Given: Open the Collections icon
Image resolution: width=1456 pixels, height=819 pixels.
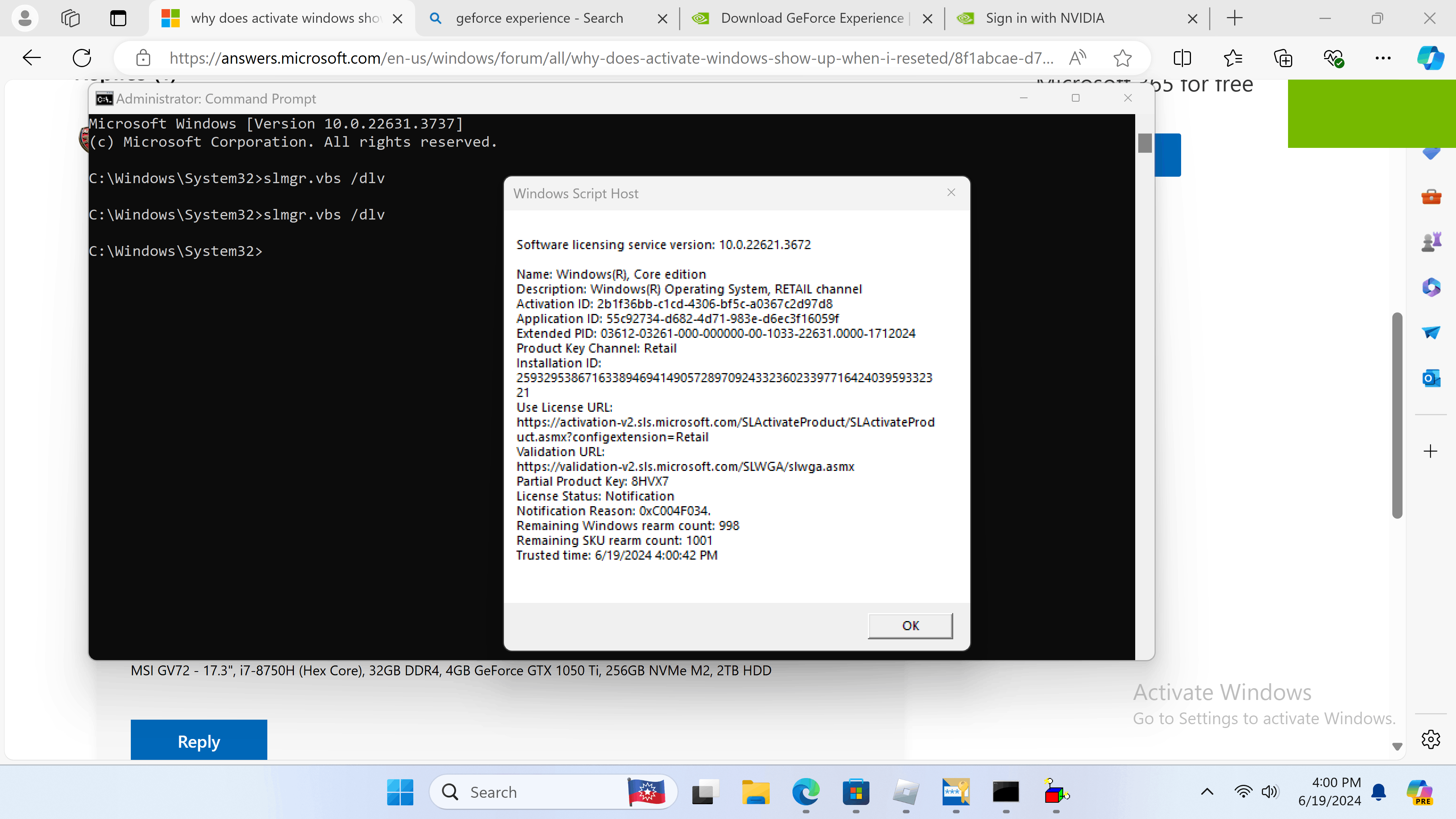Looking at the screenshot, I should (x=1283, y=58).
